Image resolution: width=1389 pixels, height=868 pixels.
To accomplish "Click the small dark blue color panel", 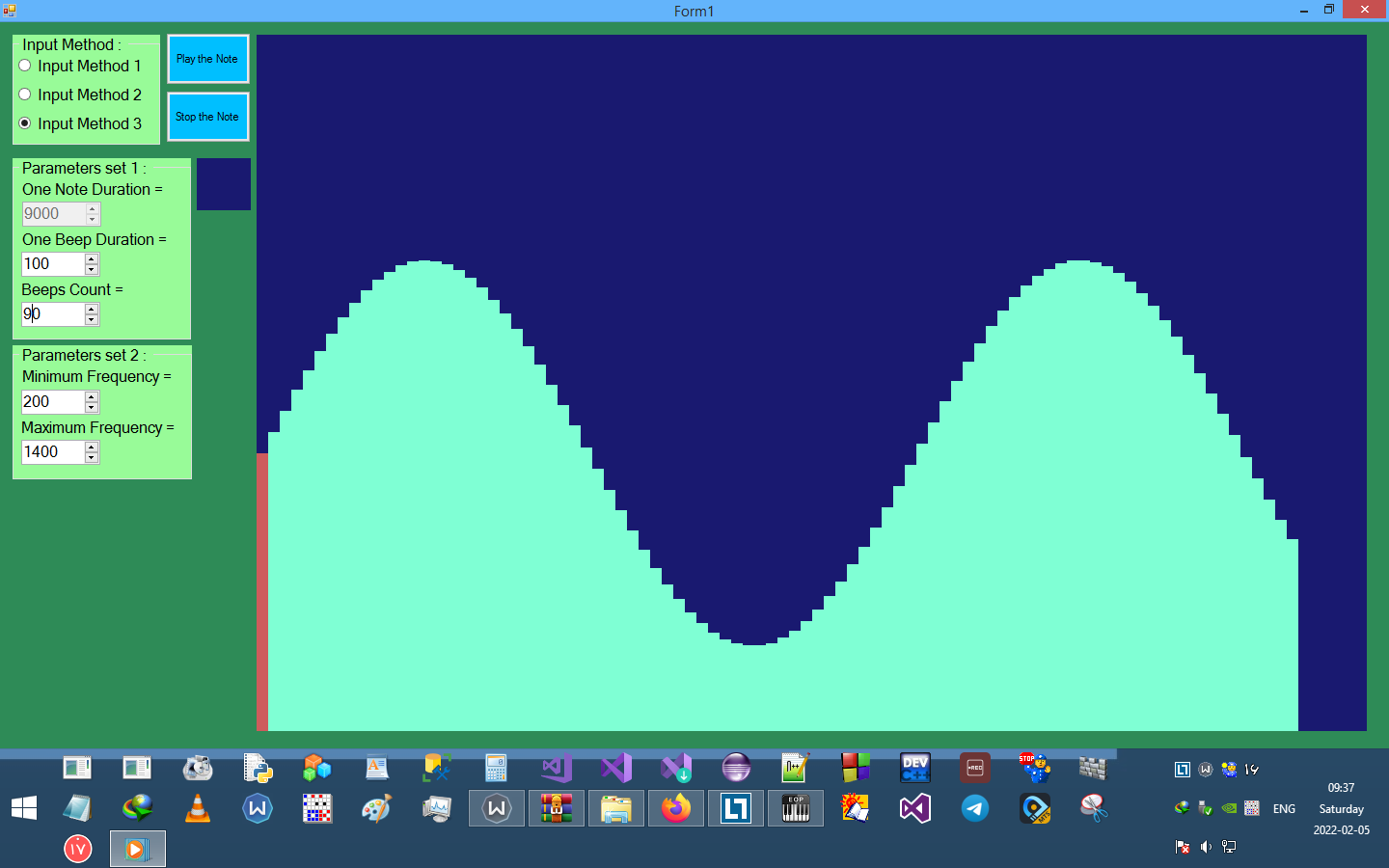I will click(x=223, y=184).
